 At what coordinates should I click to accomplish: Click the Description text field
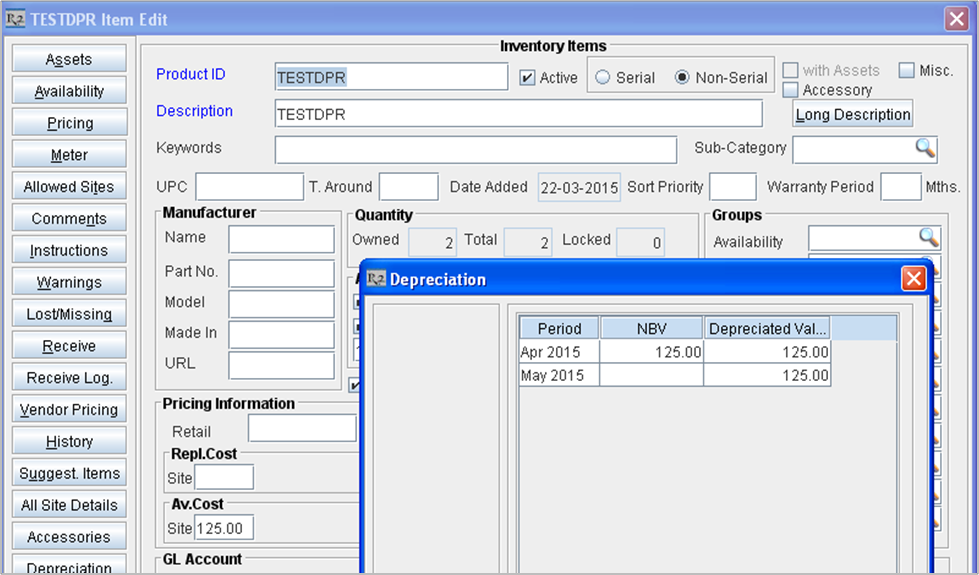[518, 114]
